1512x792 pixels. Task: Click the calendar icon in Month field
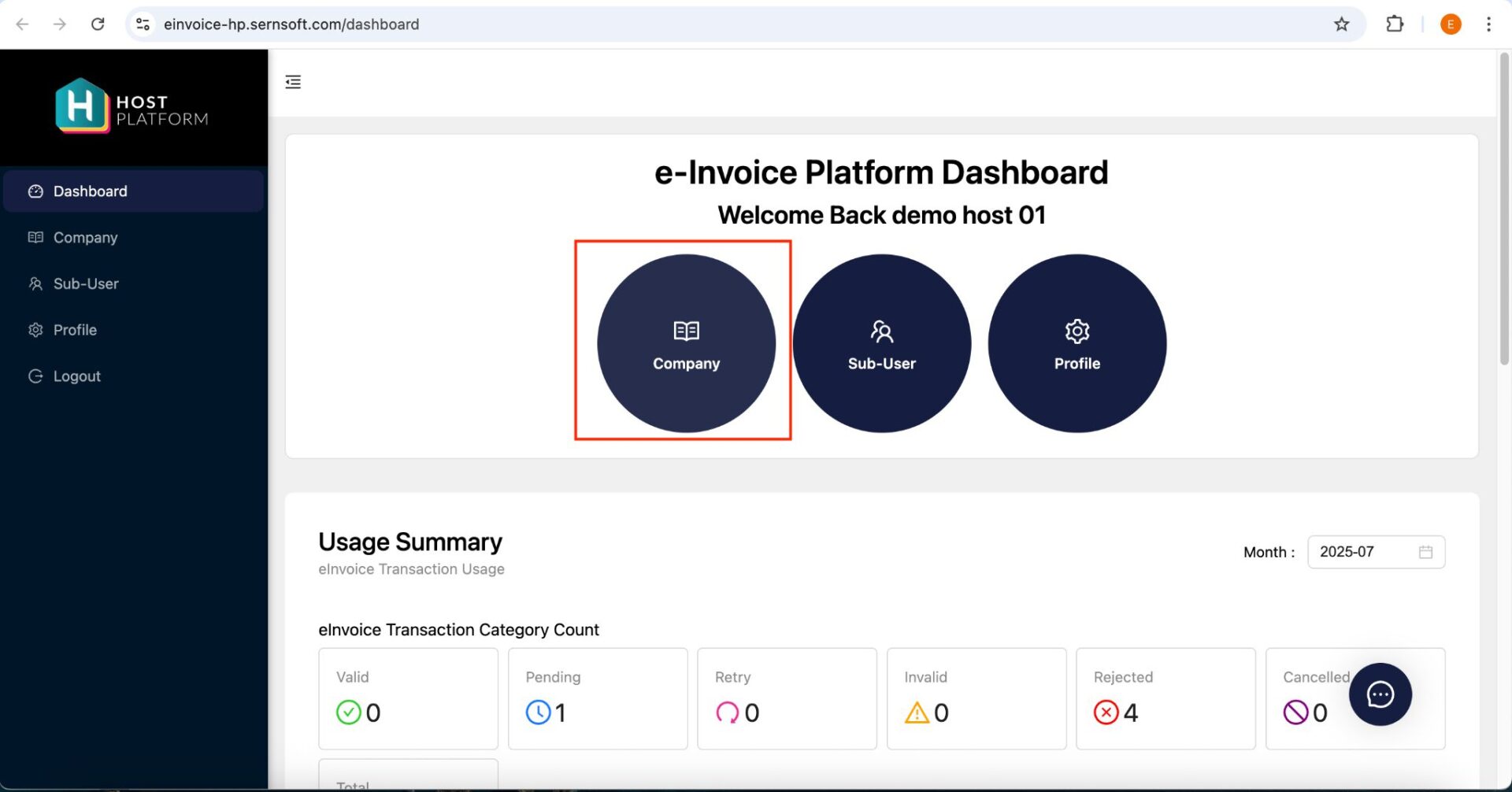coord(1425,552)
